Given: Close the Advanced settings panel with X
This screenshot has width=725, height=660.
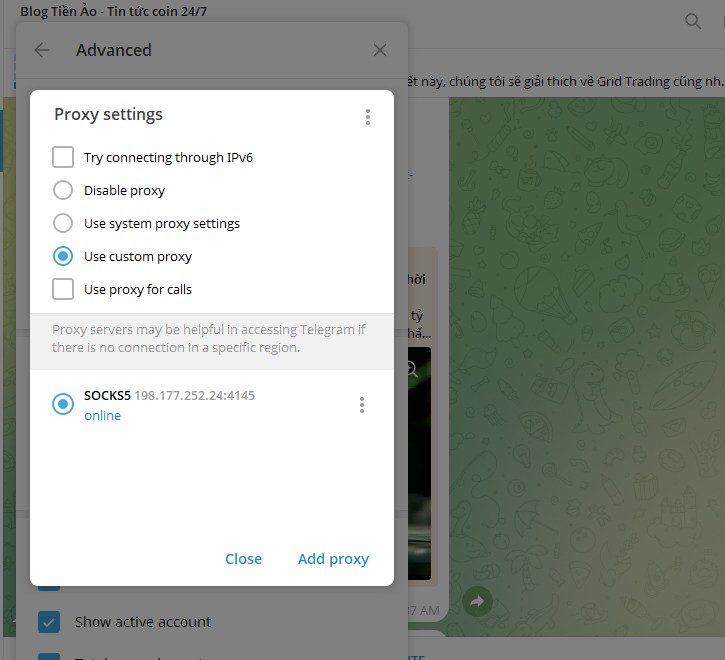Looking at the screenshot, I should click(380, 50).
